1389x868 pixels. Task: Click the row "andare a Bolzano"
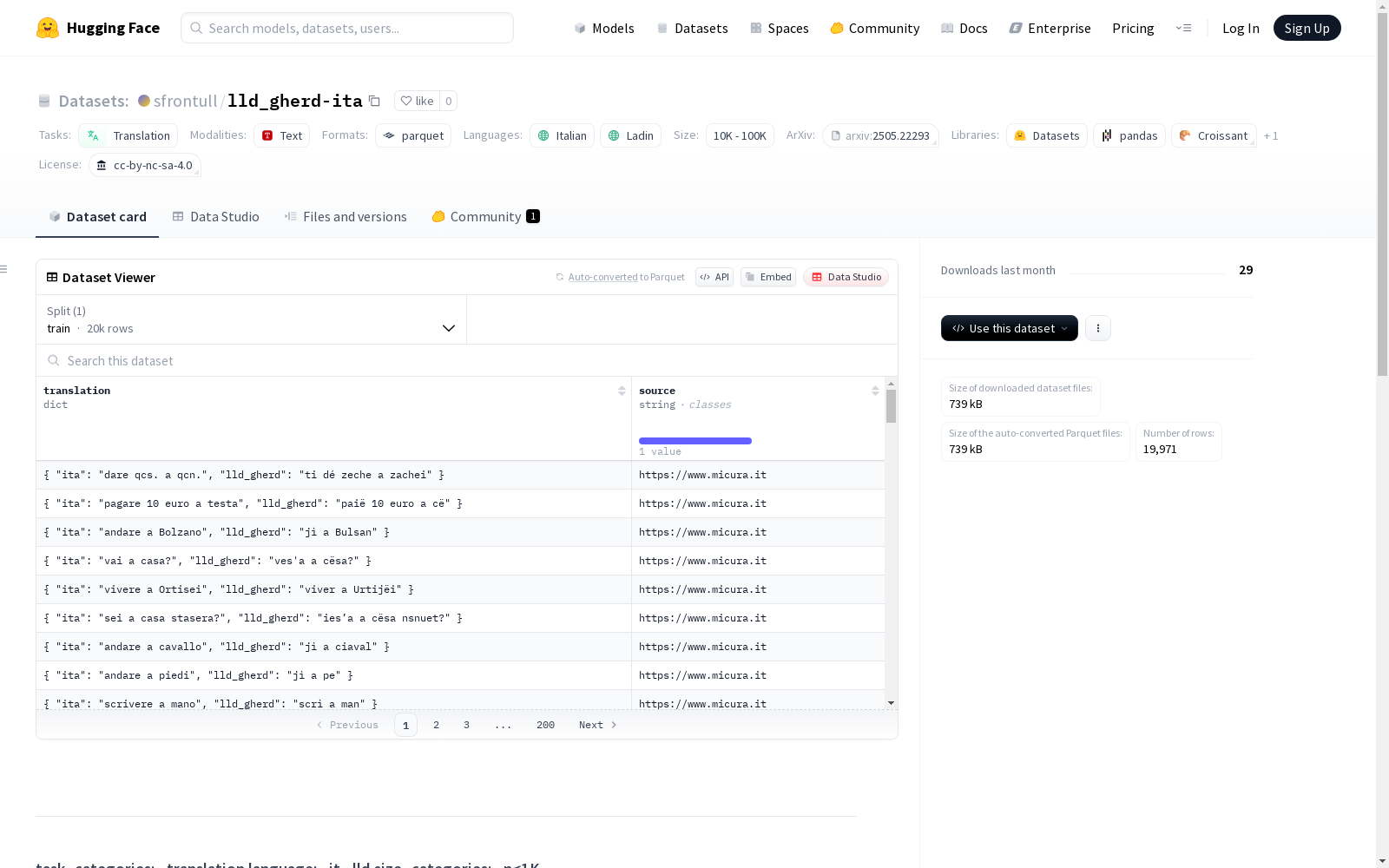point(460,532)
